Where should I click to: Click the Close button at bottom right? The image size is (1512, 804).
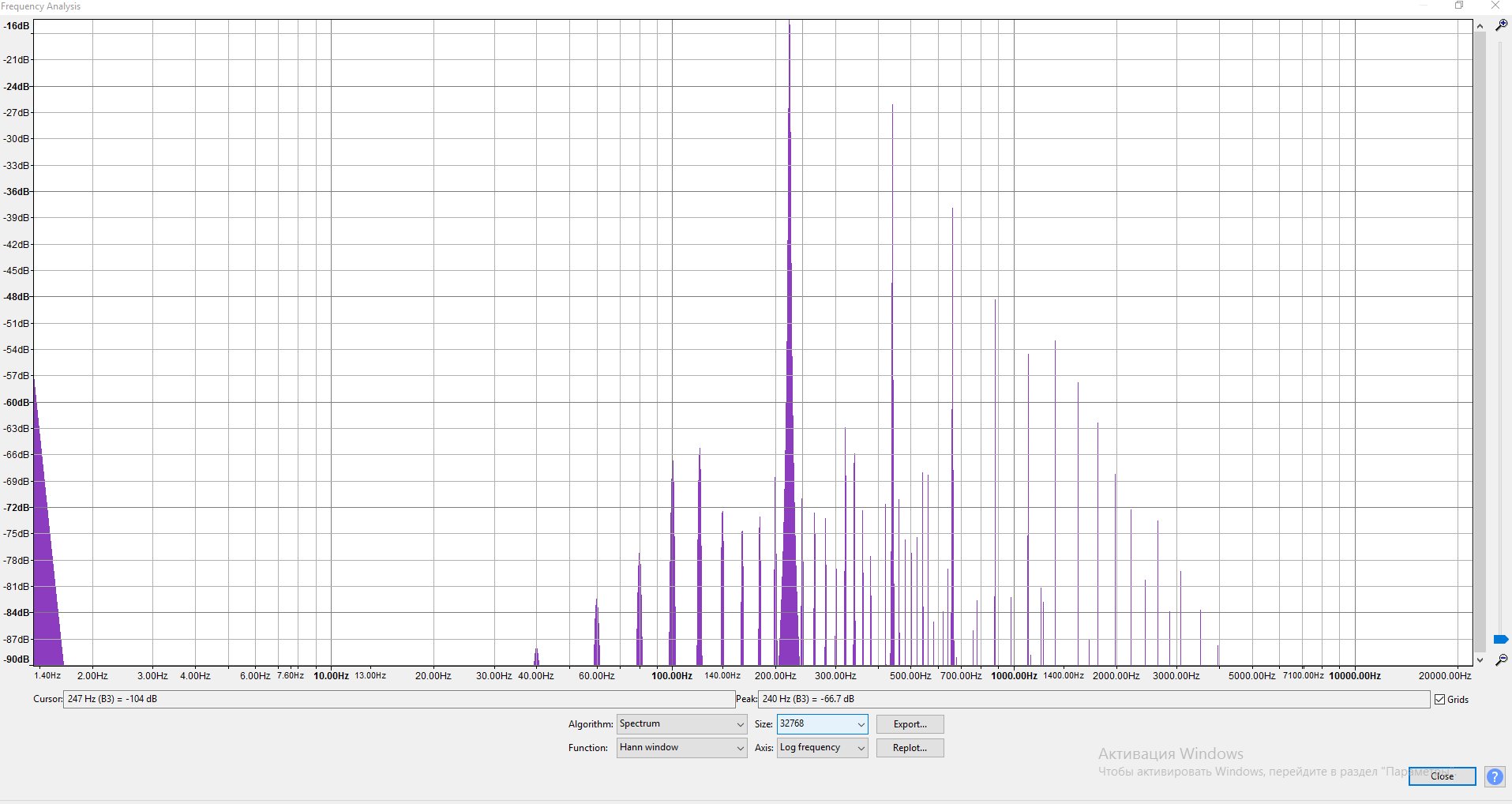pyautogui.click(x=1442, y=776)
